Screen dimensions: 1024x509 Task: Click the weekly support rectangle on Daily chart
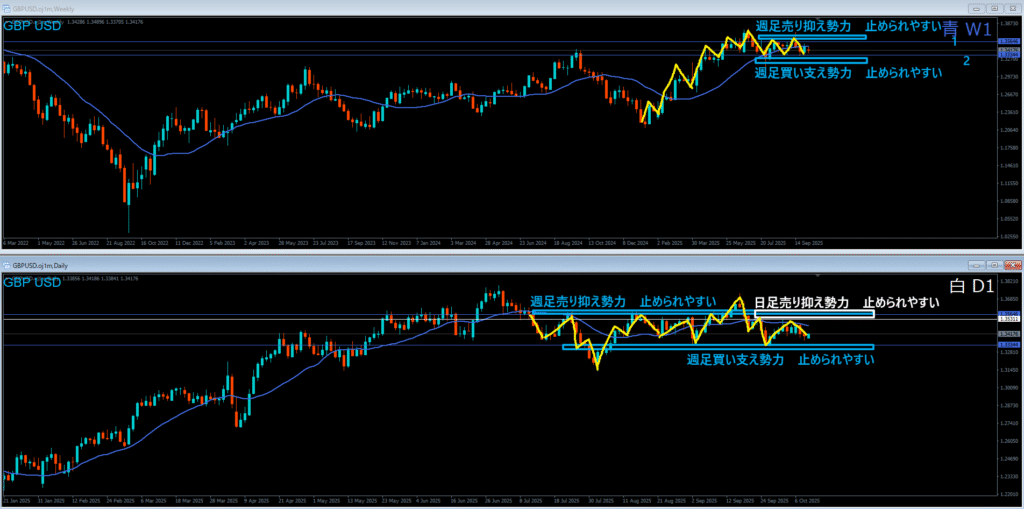718,347
